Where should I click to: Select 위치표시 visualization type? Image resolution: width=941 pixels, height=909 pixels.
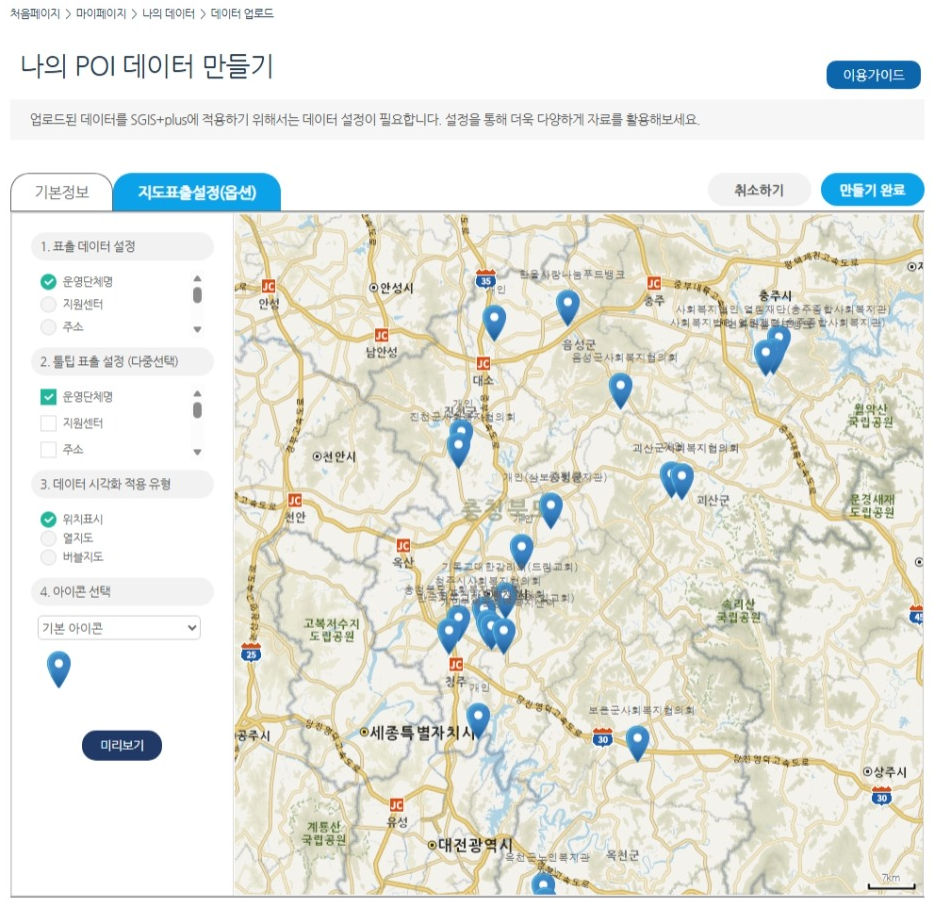(x=49, y=519)
